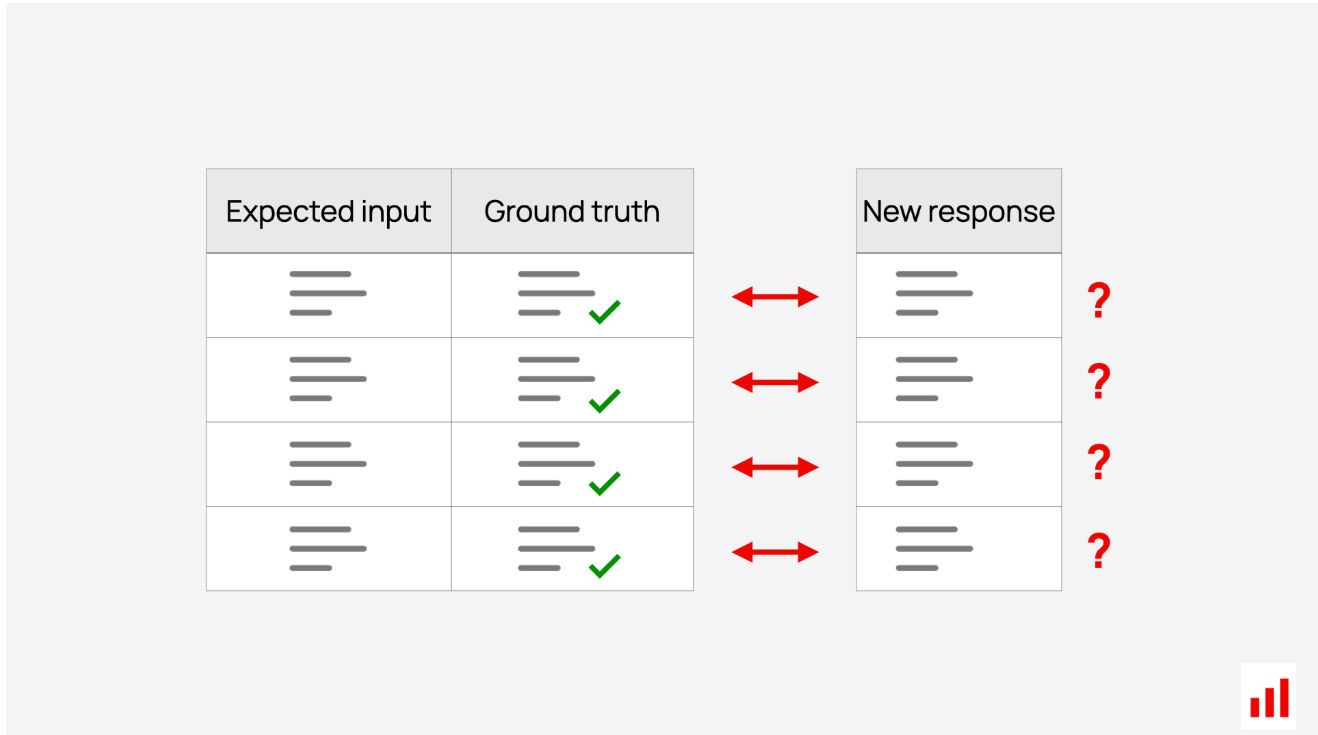Click the second row's green checkmark
The height and width of the screenshot is (735, 1318).
pos(604,400)
